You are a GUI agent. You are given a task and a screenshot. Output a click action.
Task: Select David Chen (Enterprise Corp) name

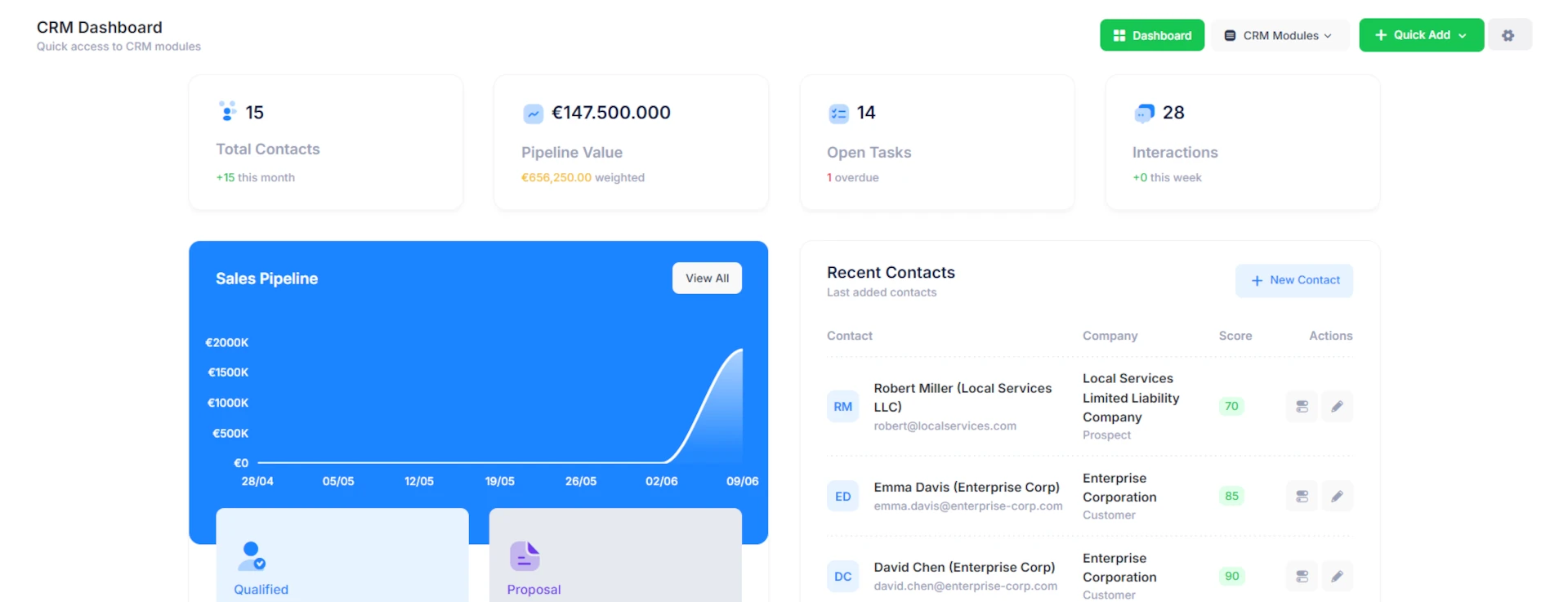point(964,567)
